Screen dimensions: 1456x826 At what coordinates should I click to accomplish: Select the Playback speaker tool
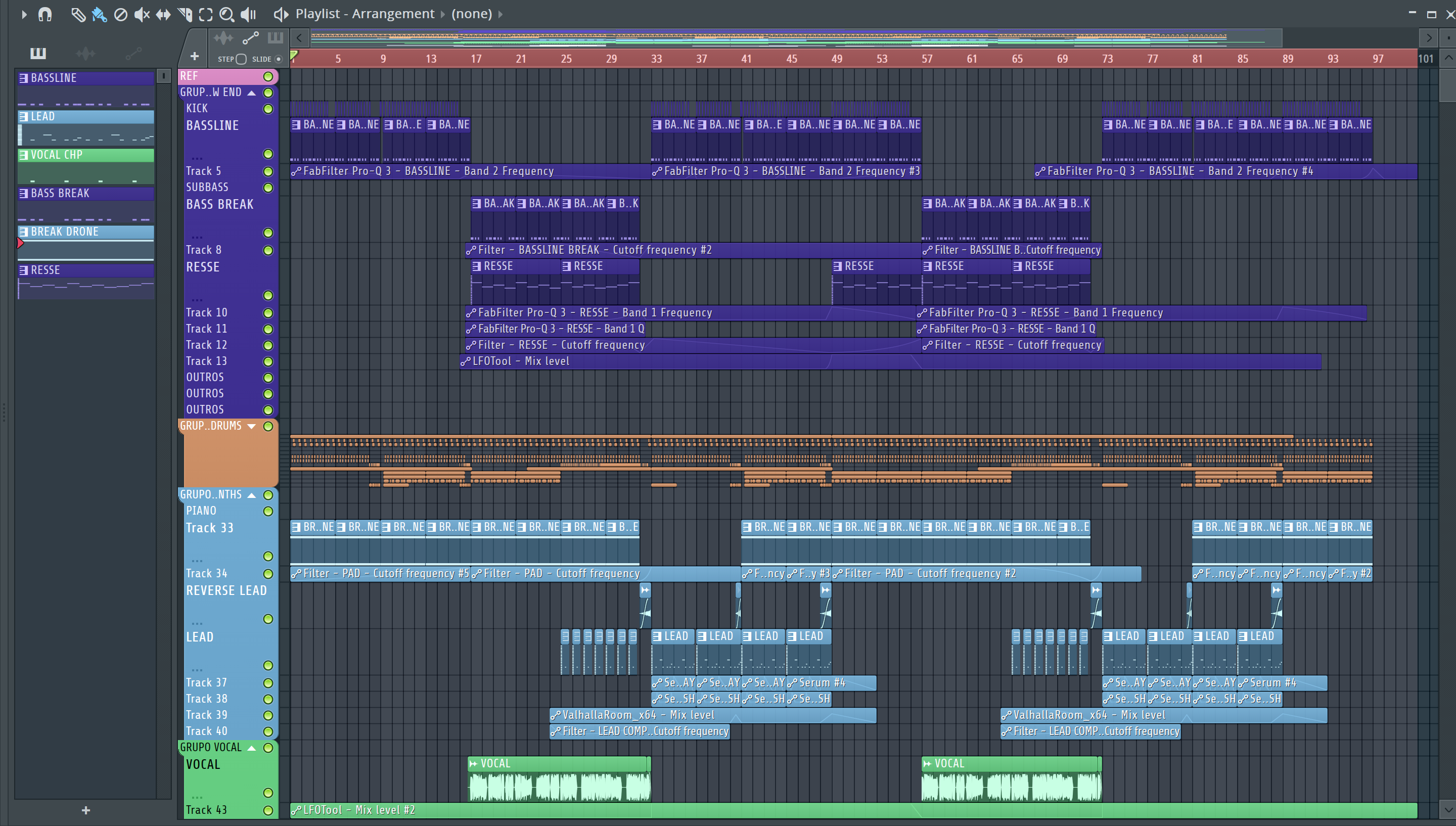tap(248, 14)
